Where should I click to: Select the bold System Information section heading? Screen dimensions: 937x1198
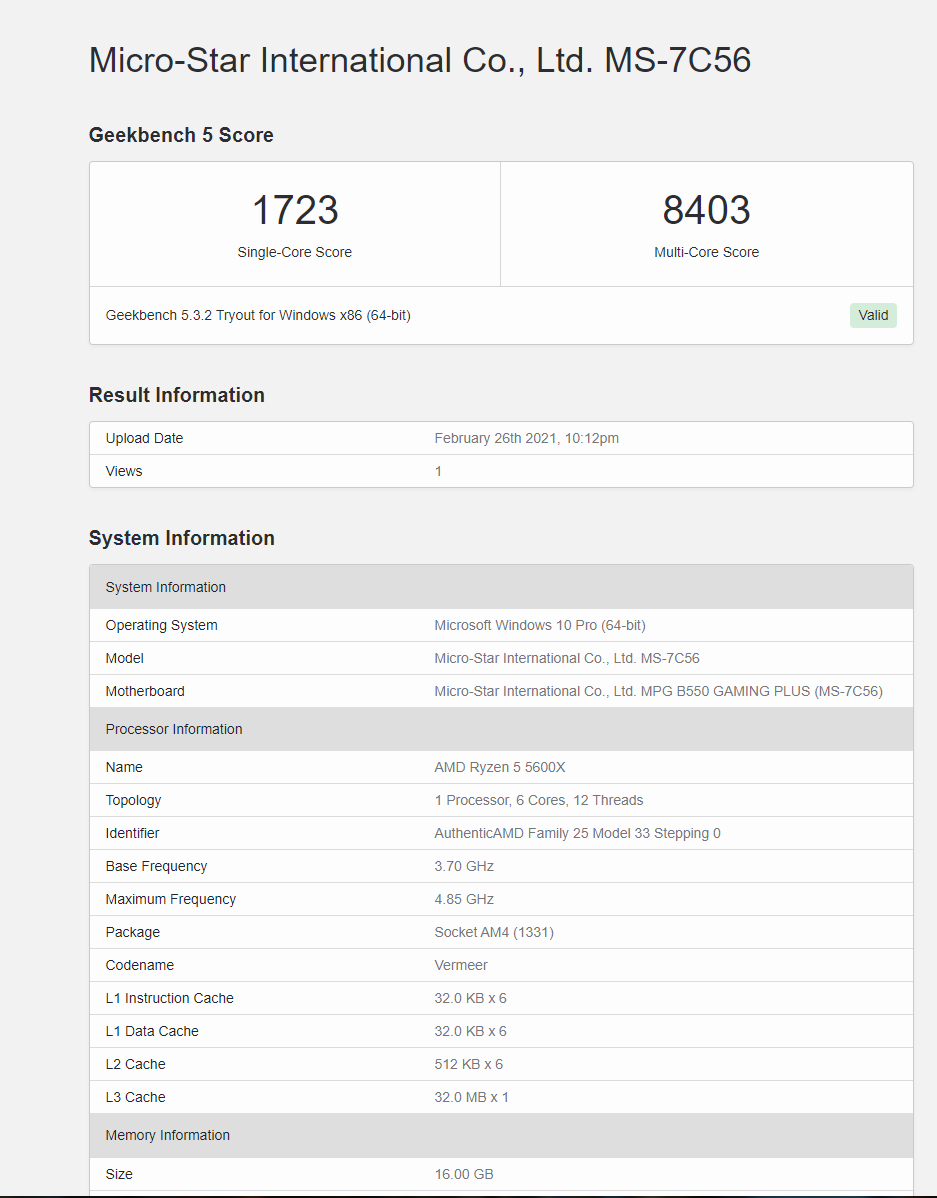pyautogui.click(x=182, y=538)
